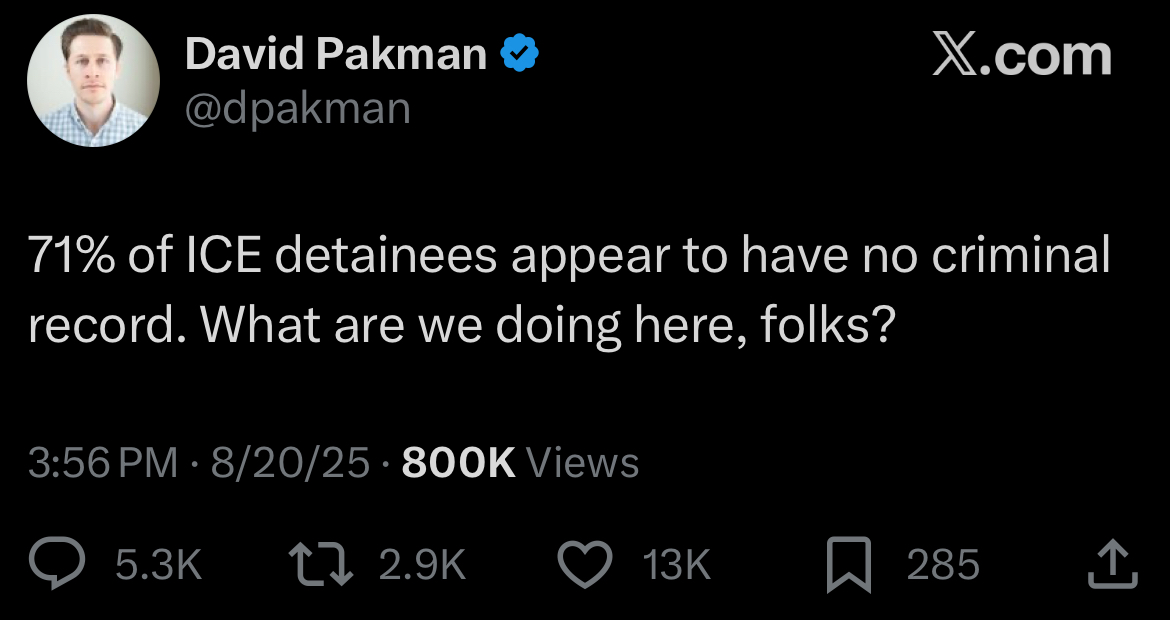Click the 13K likes count
The height and width of the screenshot is (620, 1170).
677,566
